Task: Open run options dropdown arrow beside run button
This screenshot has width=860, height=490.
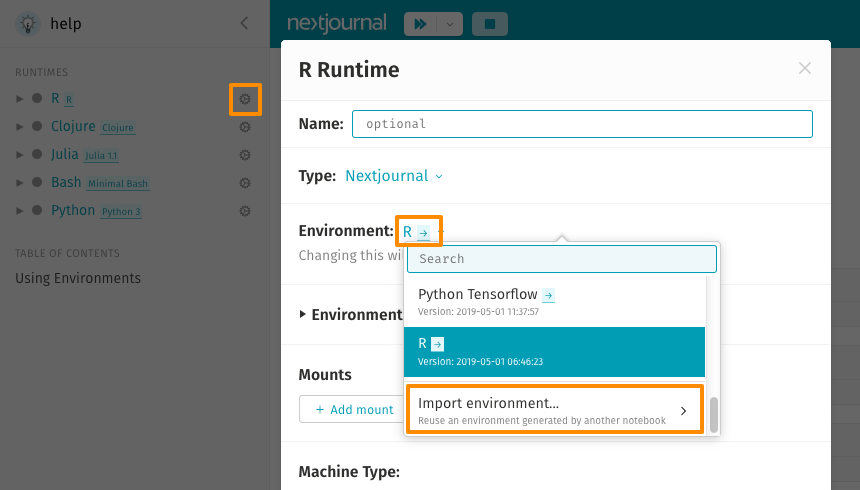Action: [x=450, y=24]
